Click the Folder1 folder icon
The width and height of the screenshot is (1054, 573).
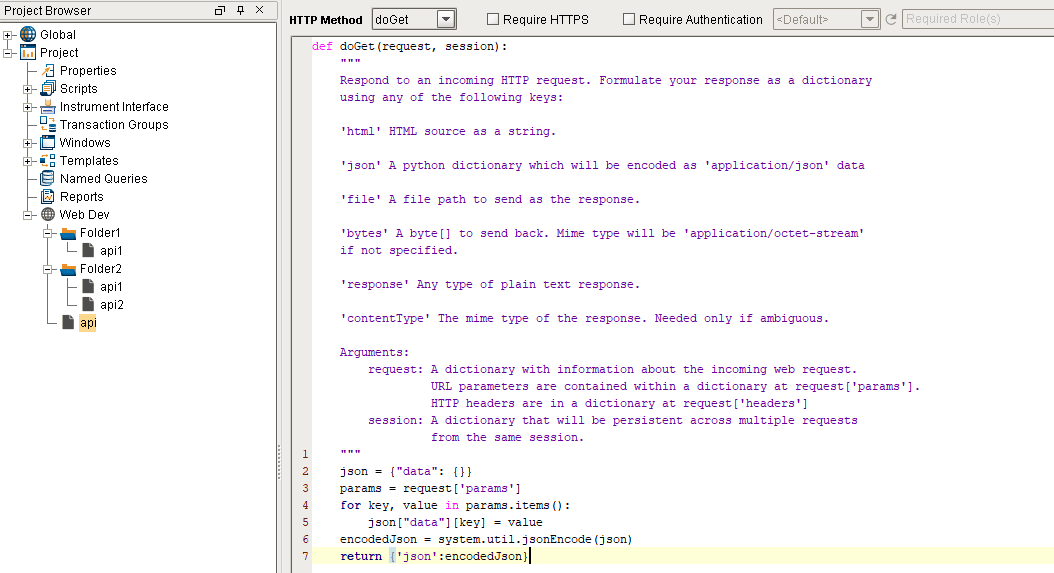click(69, 233)
